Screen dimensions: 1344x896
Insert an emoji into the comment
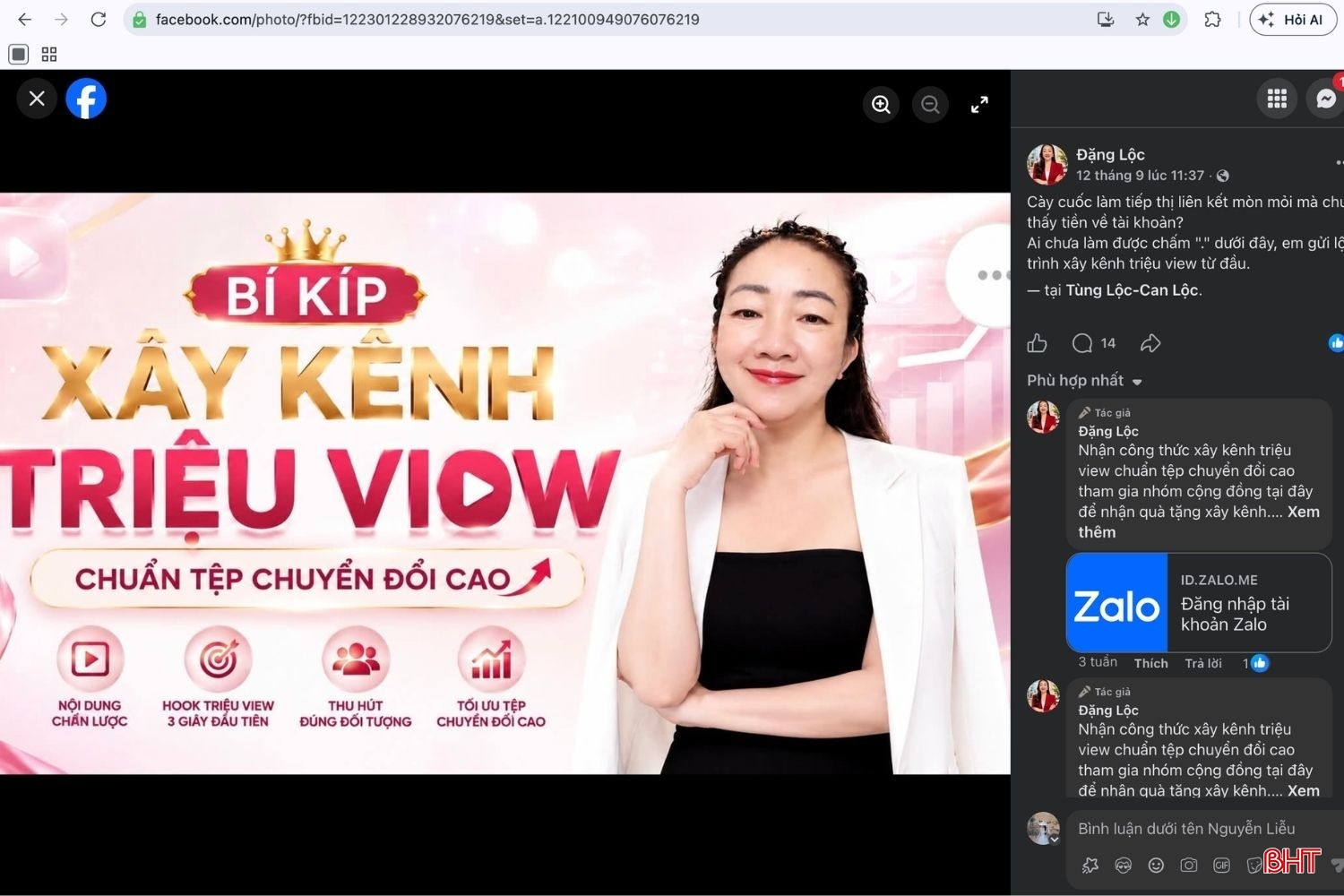(x=1156, y=865)
